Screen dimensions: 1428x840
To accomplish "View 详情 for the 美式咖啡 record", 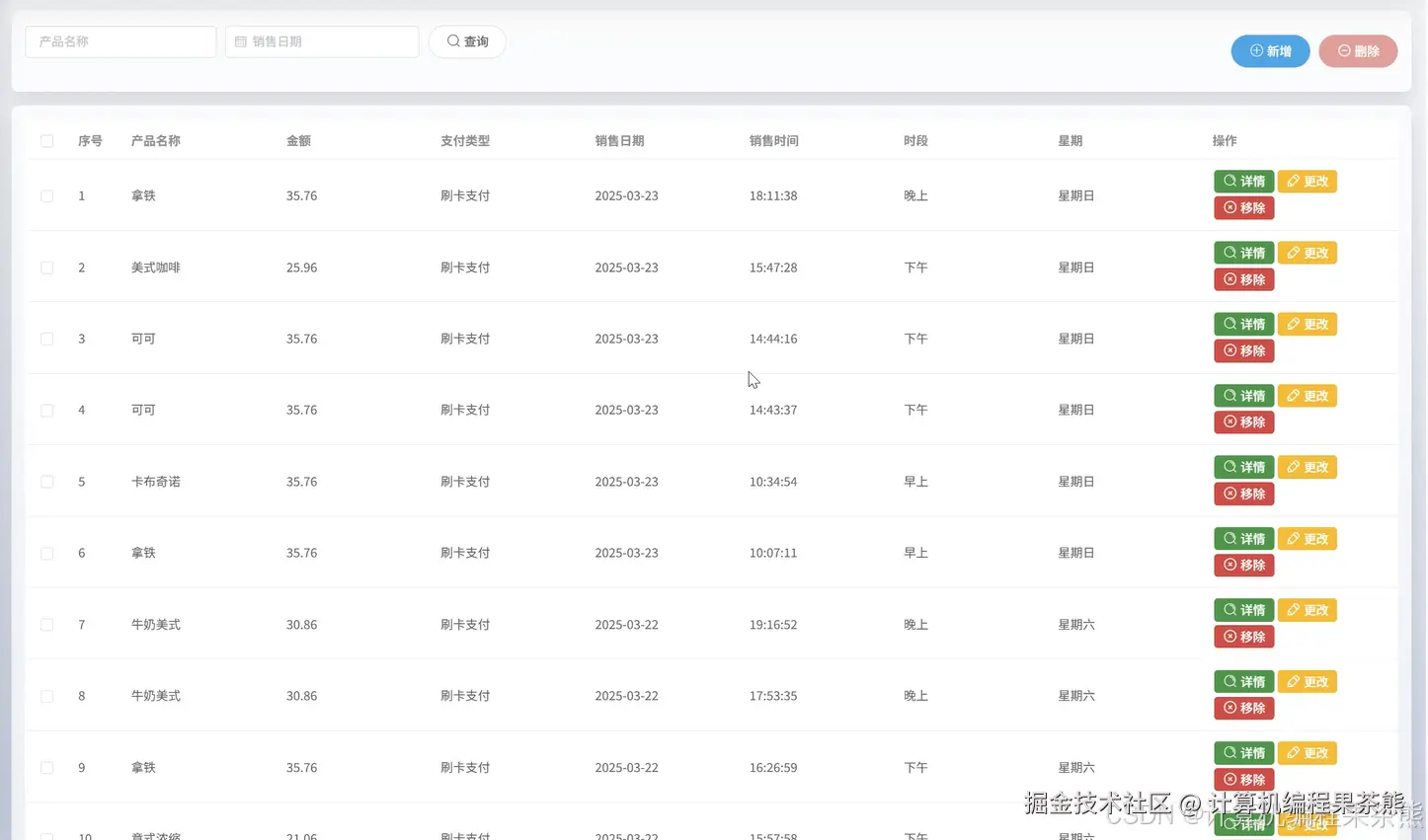I will 1243,253.
